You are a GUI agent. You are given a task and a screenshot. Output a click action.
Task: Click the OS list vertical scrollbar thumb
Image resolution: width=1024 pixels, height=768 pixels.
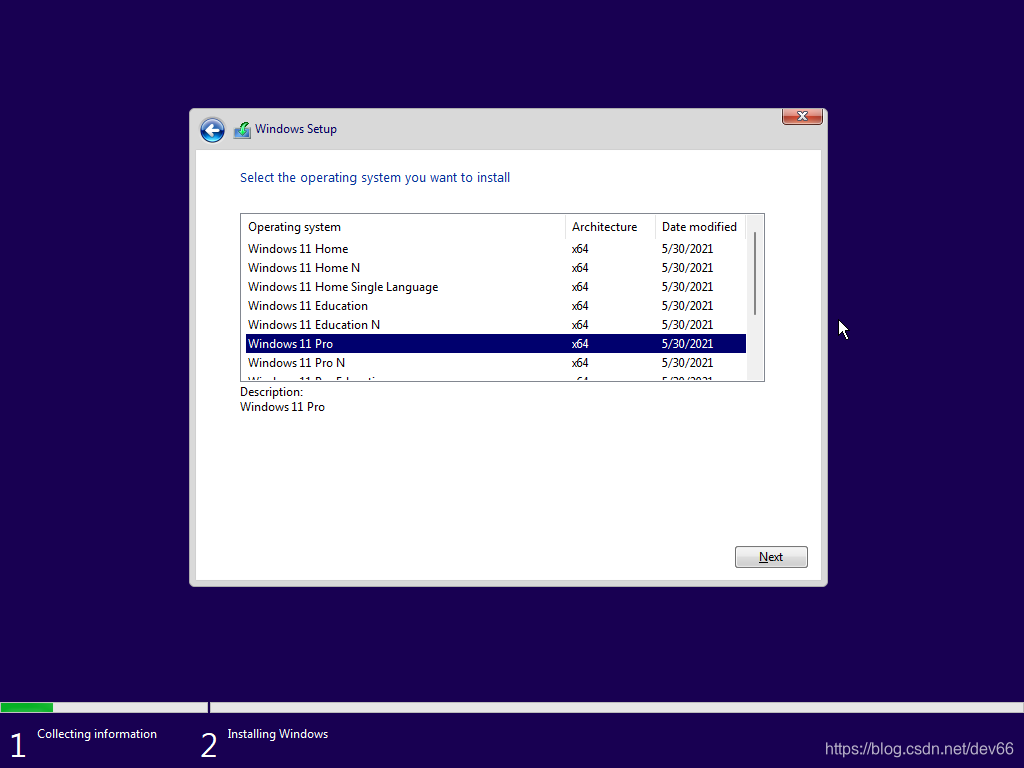pyautogui.click(x=755, y=273)
